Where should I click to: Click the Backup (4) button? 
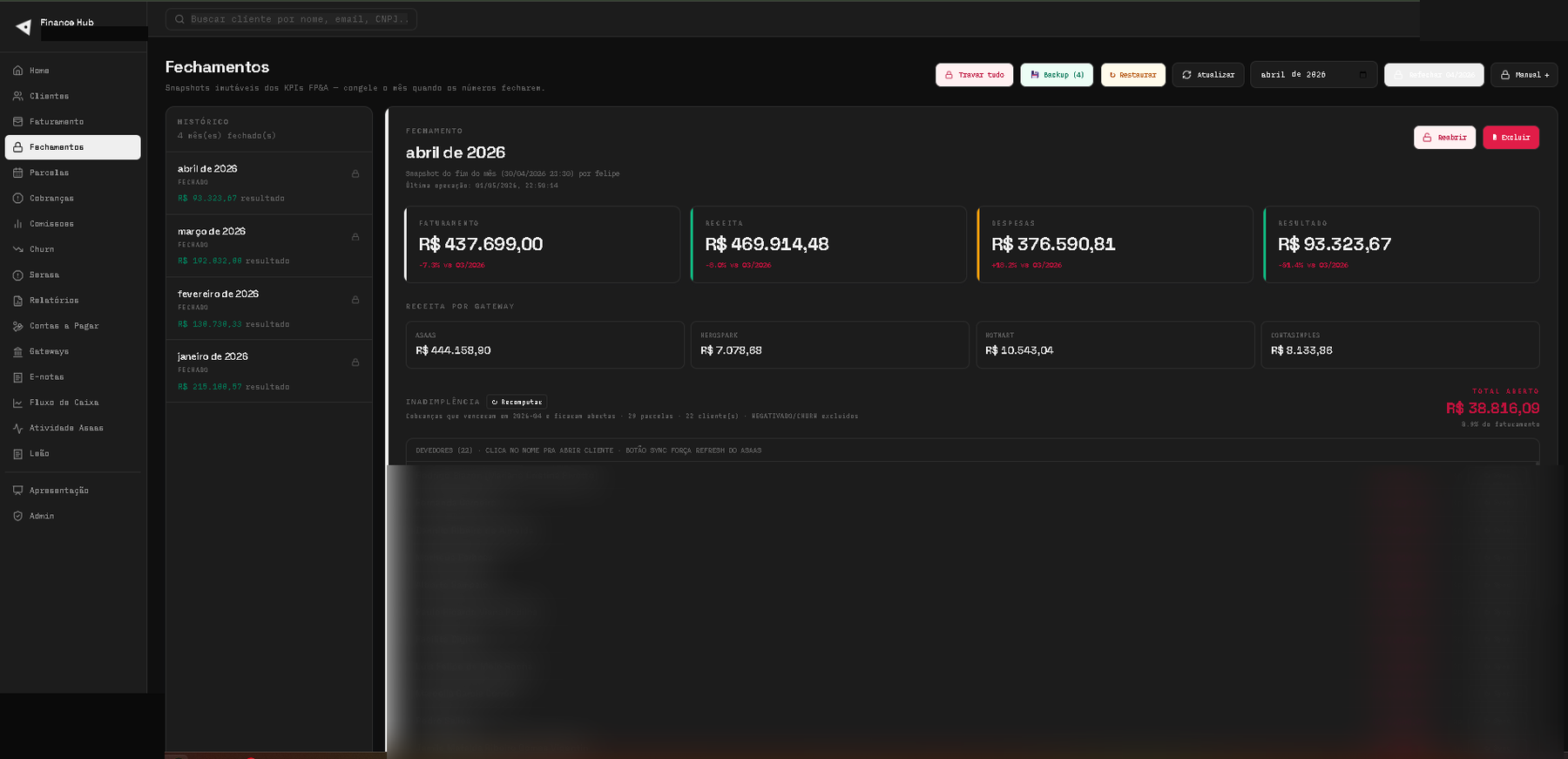tap(1057, 75)
